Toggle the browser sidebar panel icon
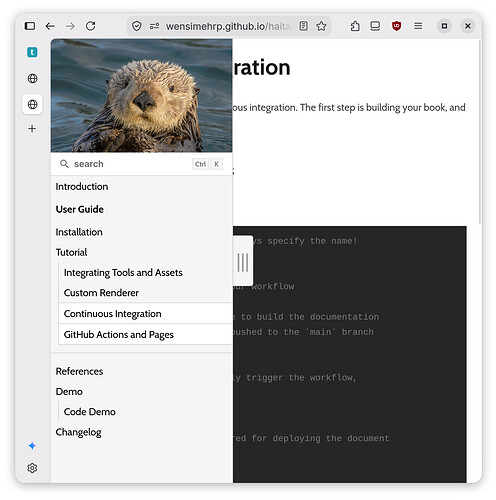Viewport: 496px width, 500px height. pos(30,26)
